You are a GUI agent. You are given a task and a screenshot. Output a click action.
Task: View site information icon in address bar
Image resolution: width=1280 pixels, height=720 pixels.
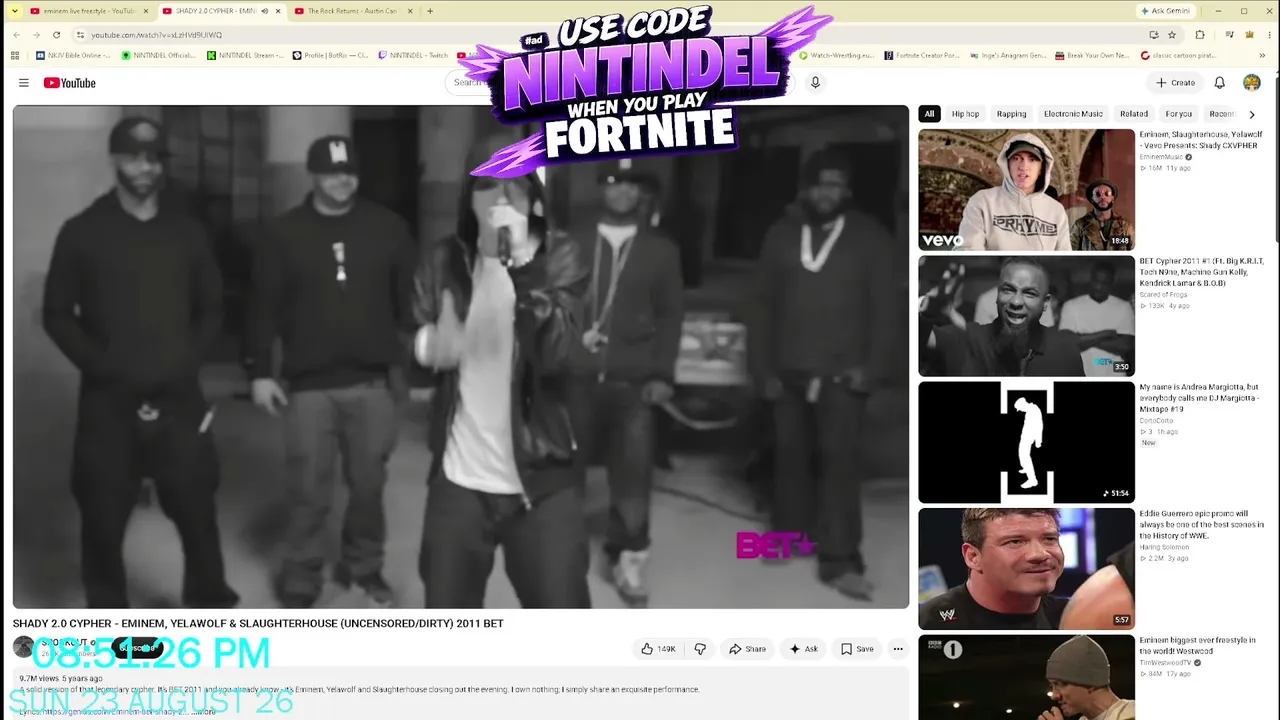coord(80,35)
